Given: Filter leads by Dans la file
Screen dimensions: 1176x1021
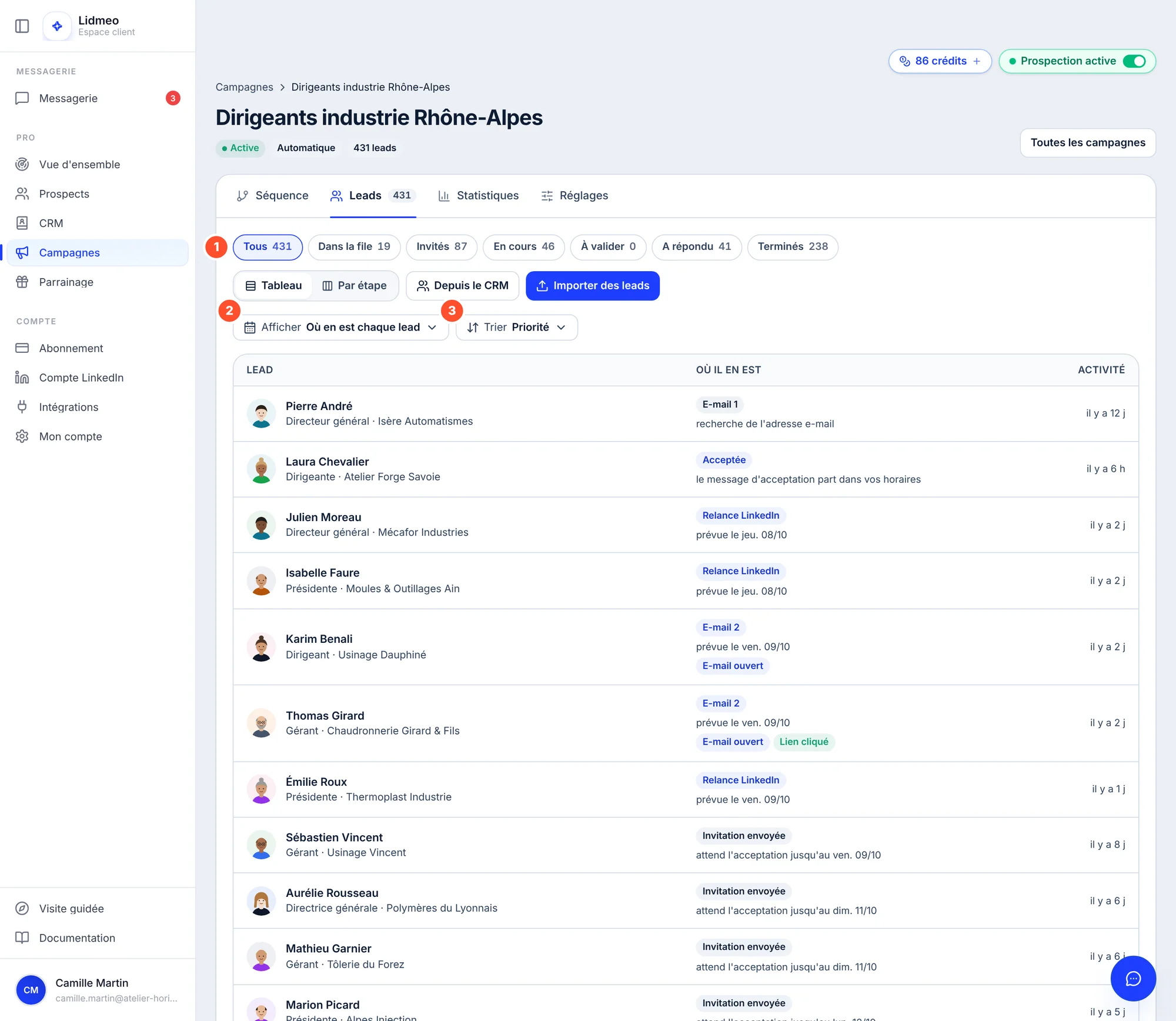Looking at the screenshot, I should point(354,247).
